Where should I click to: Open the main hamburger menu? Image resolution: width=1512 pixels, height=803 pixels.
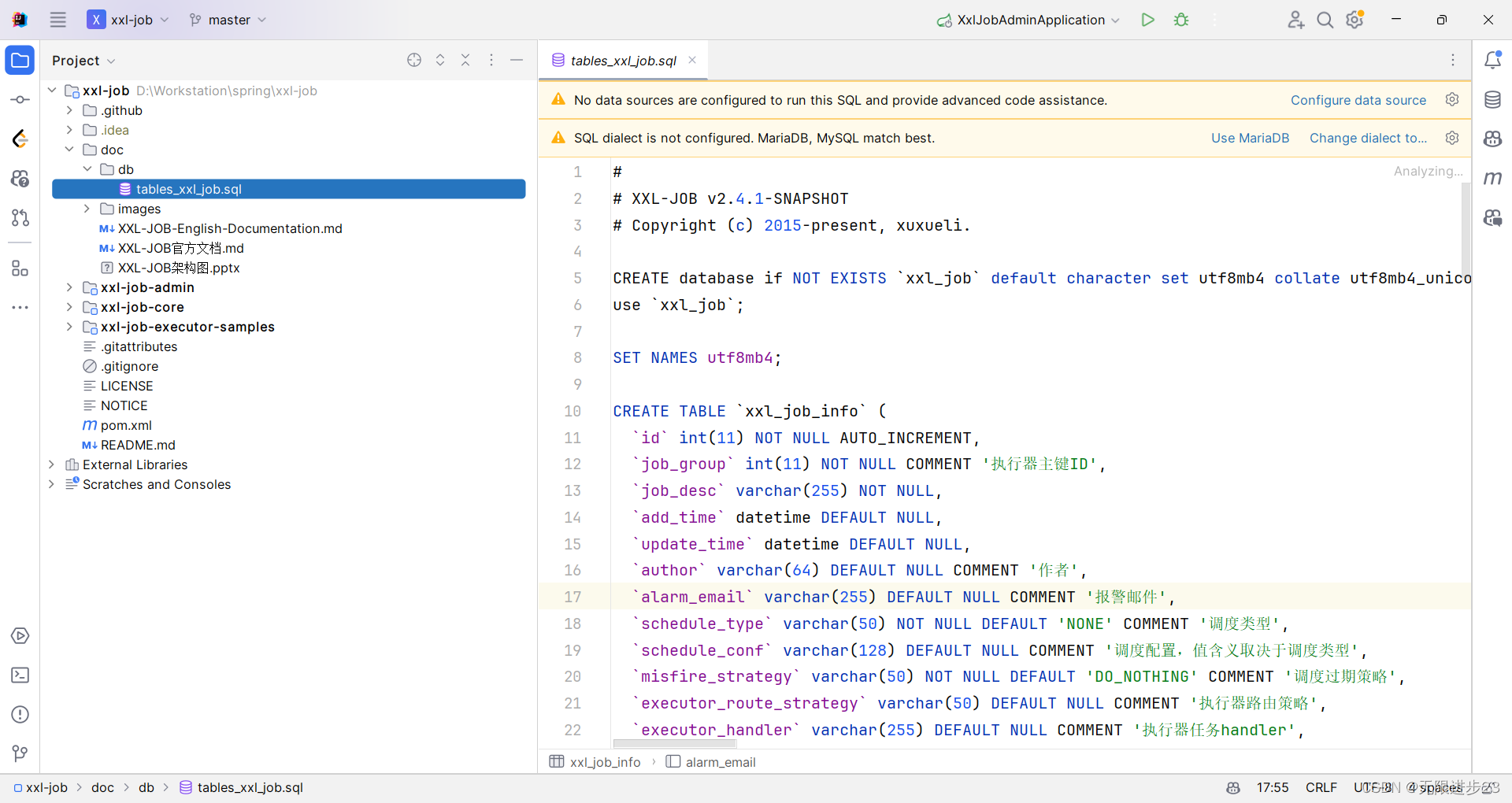pyautogui.click(x=57, y=20)
